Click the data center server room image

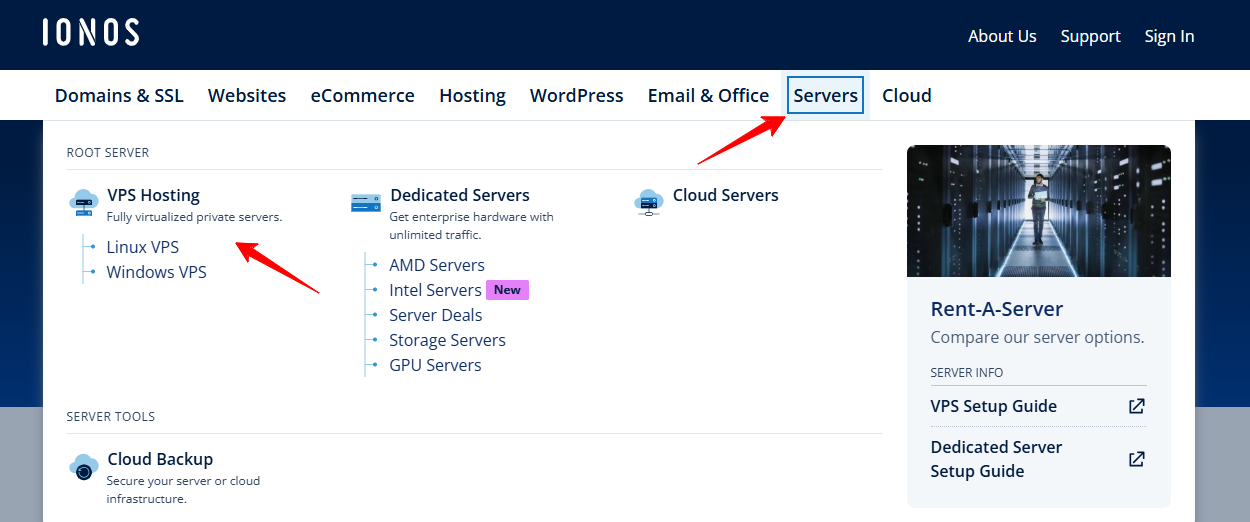pos(1039,211)
